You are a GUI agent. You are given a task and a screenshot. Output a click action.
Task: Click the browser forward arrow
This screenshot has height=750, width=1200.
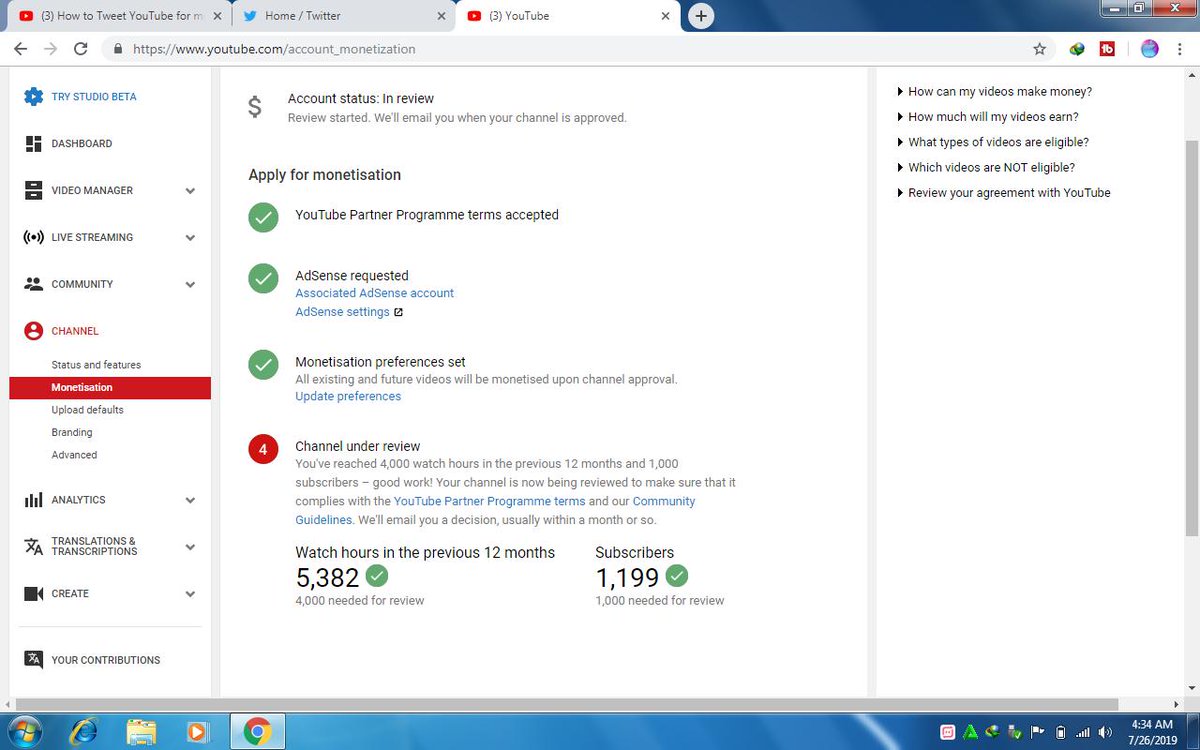pyautogui.click(x=50, y=48)
